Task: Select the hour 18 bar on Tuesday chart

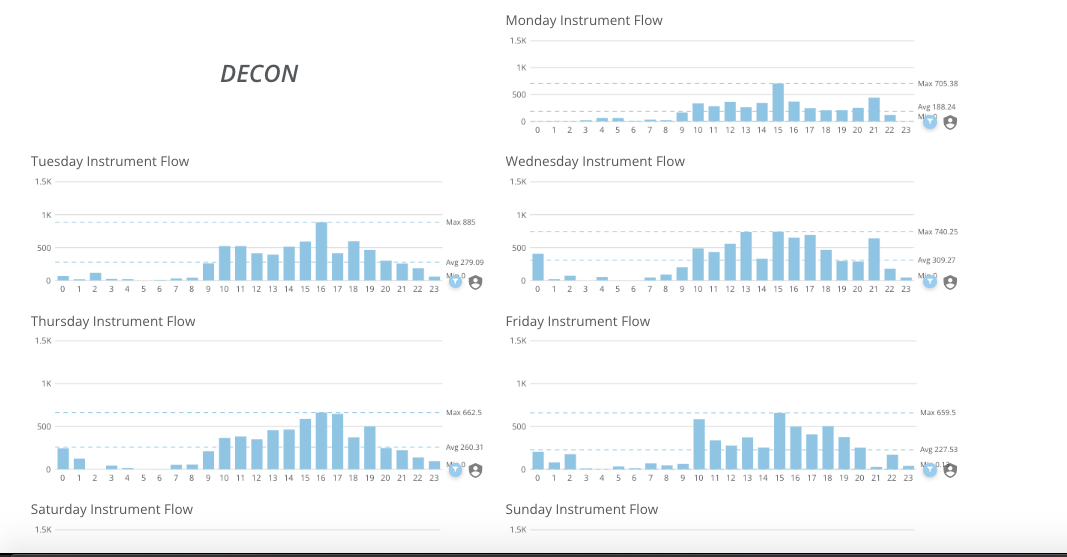Action: [354, 261]
